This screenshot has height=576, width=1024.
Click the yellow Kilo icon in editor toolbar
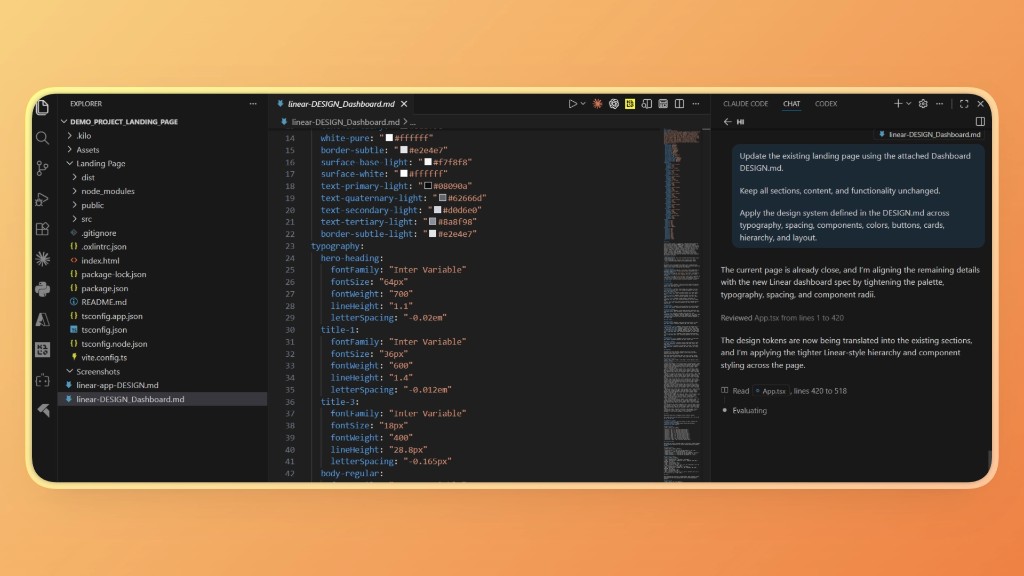pyautogui.click(x=630, y=104)
